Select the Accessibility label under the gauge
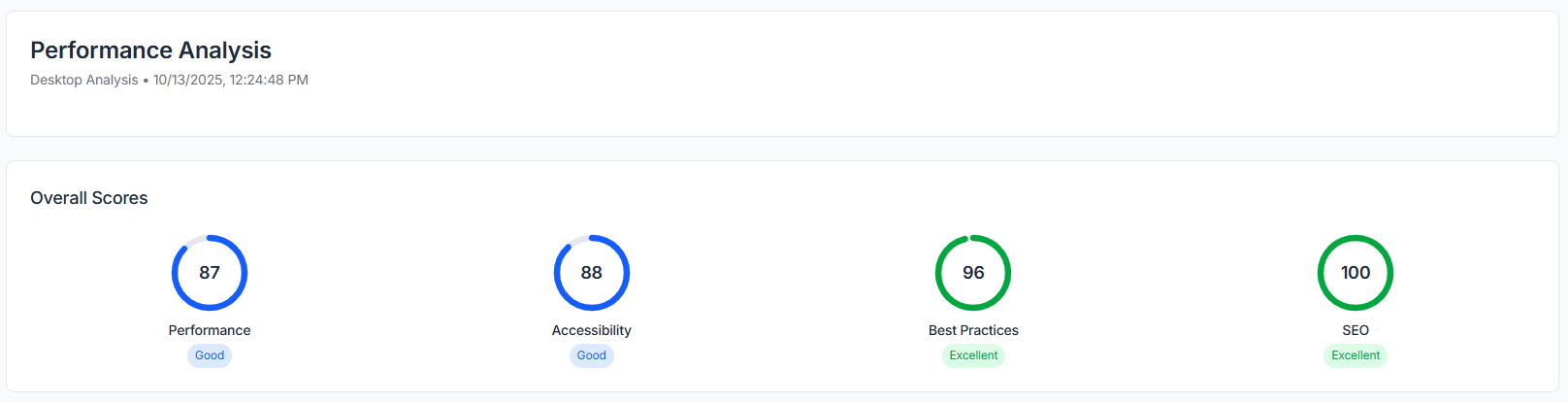 click(x=592, y=330)
